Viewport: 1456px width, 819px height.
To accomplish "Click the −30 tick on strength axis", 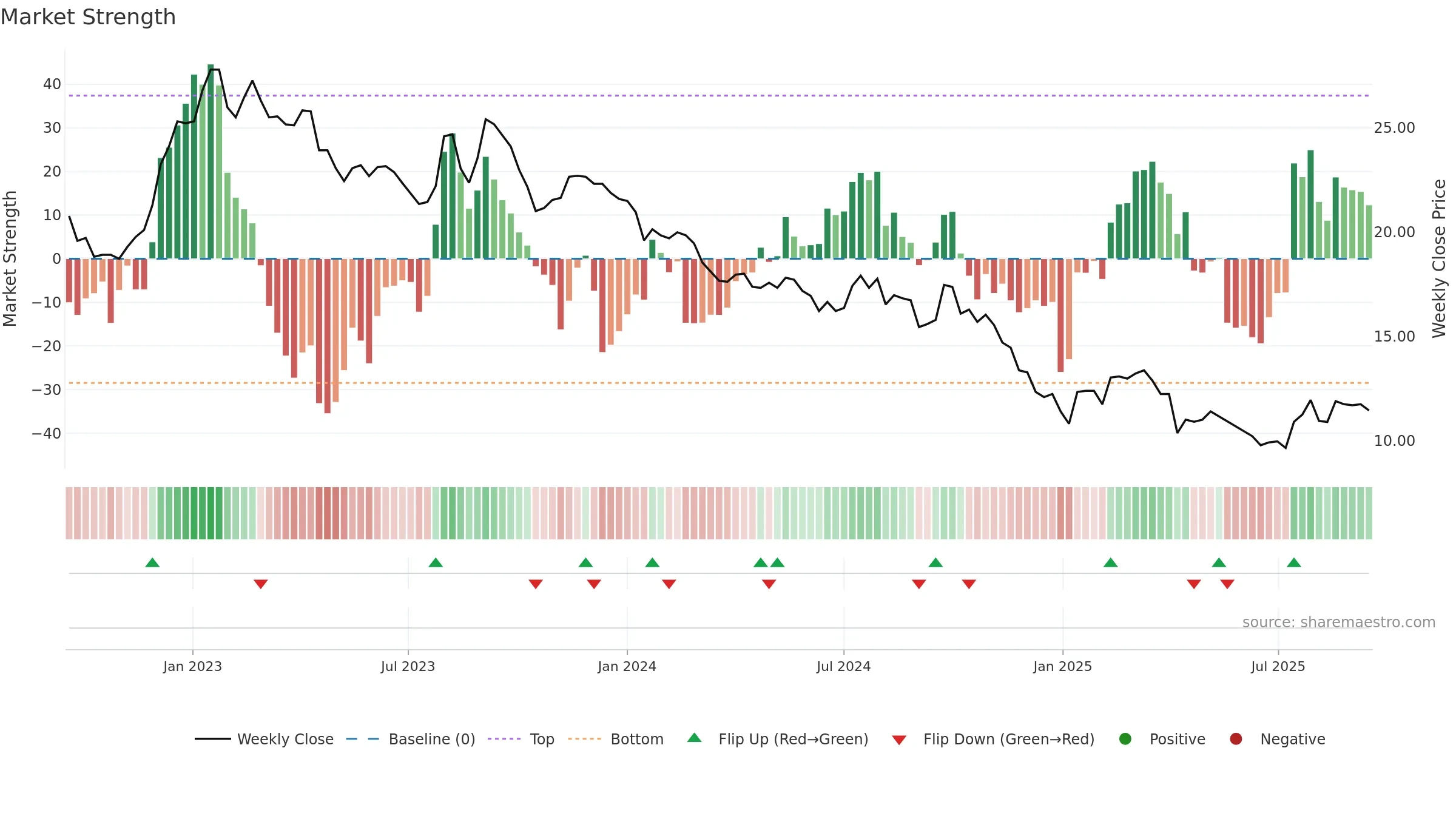I will pyautogui.click(x=47, y=390).
